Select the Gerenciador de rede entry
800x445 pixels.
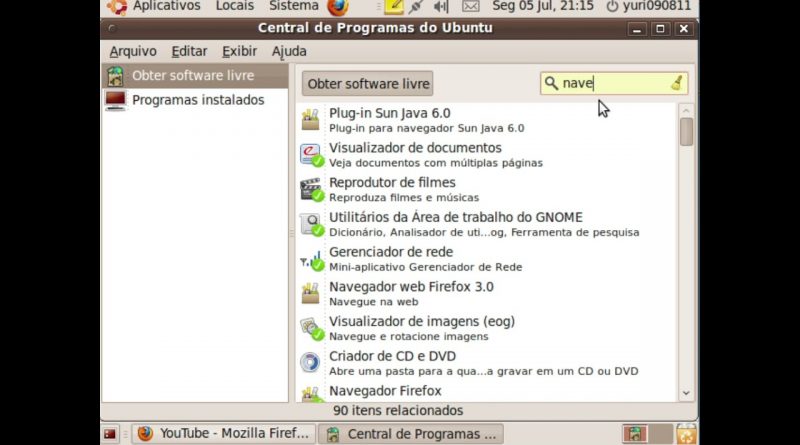click(x=487, y=259)
